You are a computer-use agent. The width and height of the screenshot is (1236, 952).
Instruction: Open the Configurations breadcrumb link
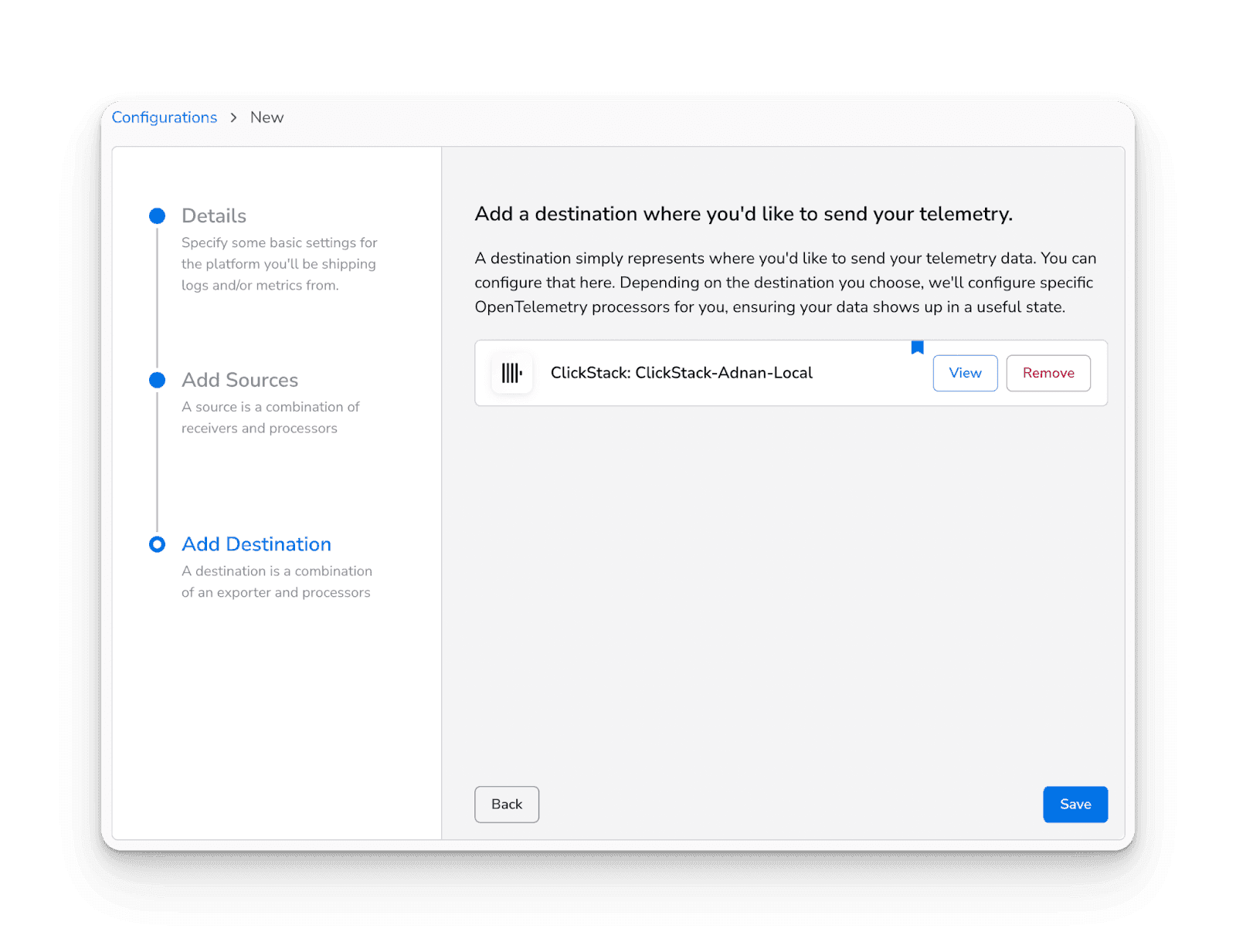tap(165, 117)
